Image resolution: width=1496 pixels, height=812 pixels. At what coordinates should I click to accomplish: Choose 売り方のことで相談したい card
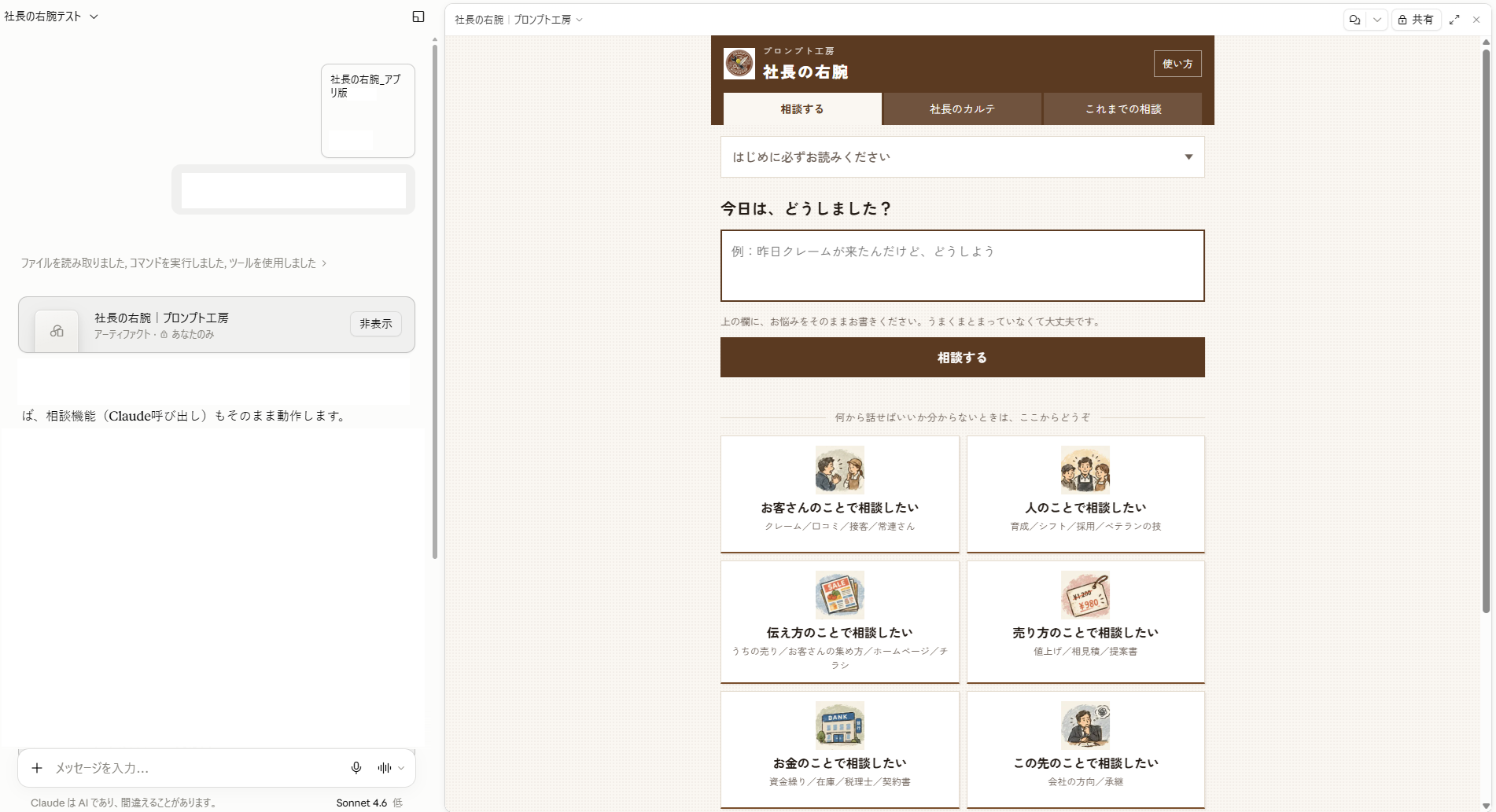[x=1085, y=622]
